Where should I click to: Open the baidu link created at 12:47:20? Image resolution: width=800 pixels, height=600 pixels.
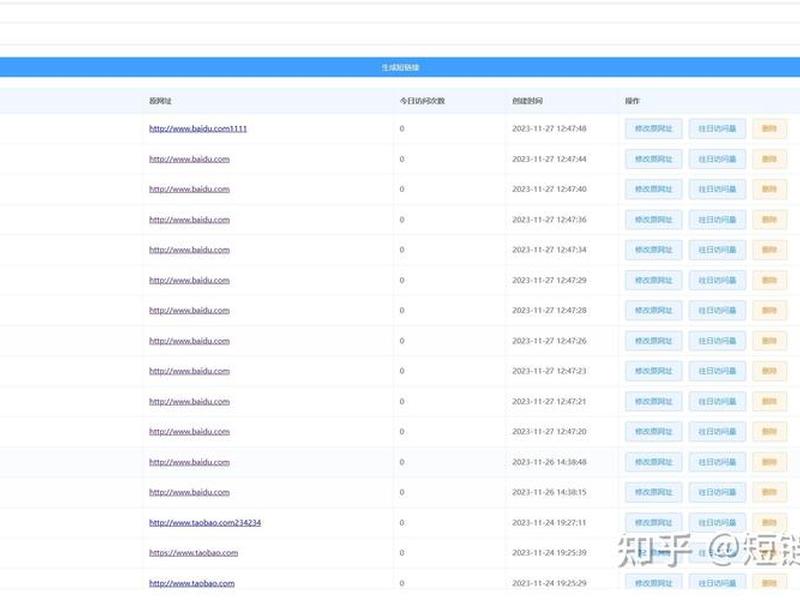click(189, 432)
